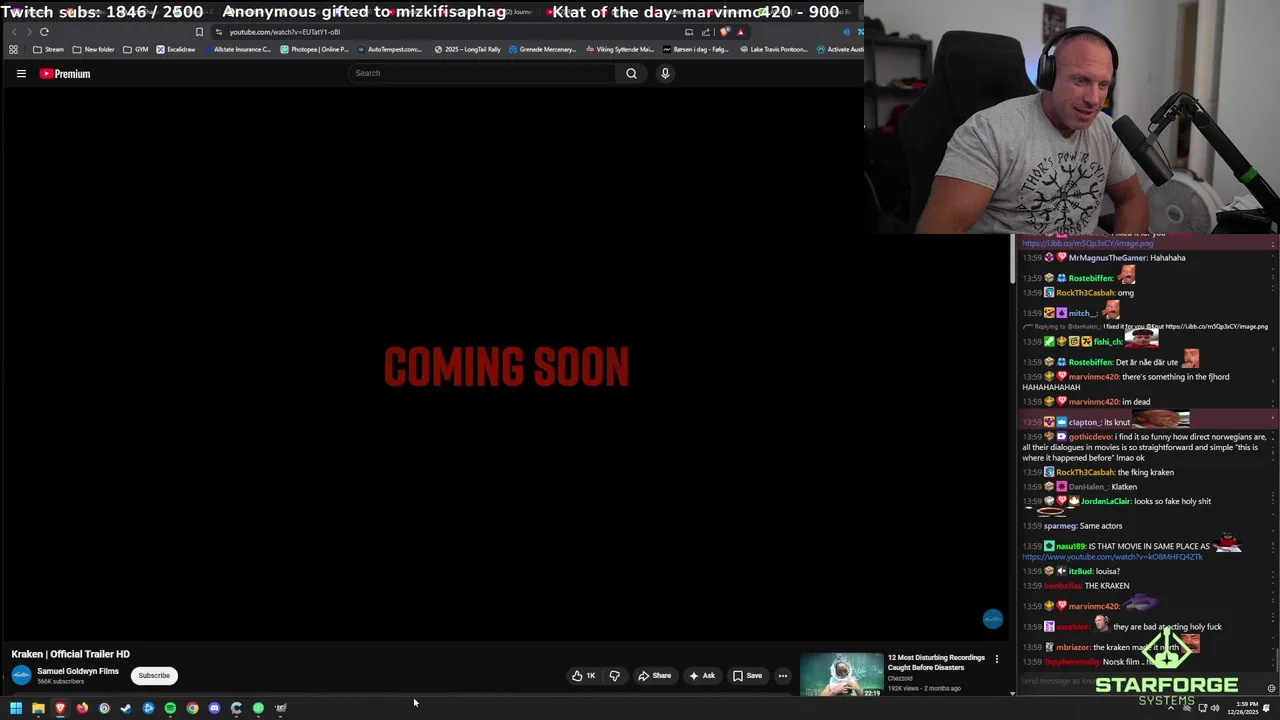This screenshot has width=1280, height=720.
Task: Click the share page icon in address bar
Action: [706, 32]
